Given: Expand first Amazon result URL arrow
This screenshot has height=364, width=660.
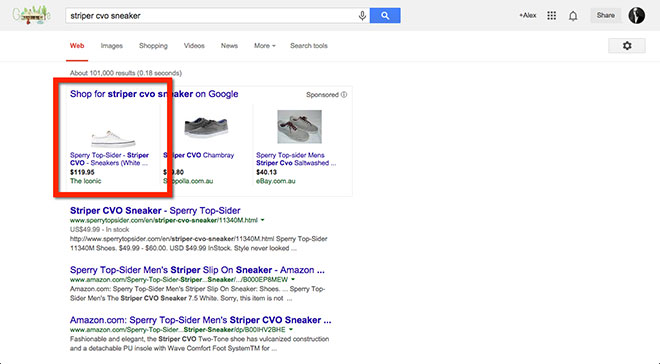Looking at the screenshot, I should coord(293,279).
